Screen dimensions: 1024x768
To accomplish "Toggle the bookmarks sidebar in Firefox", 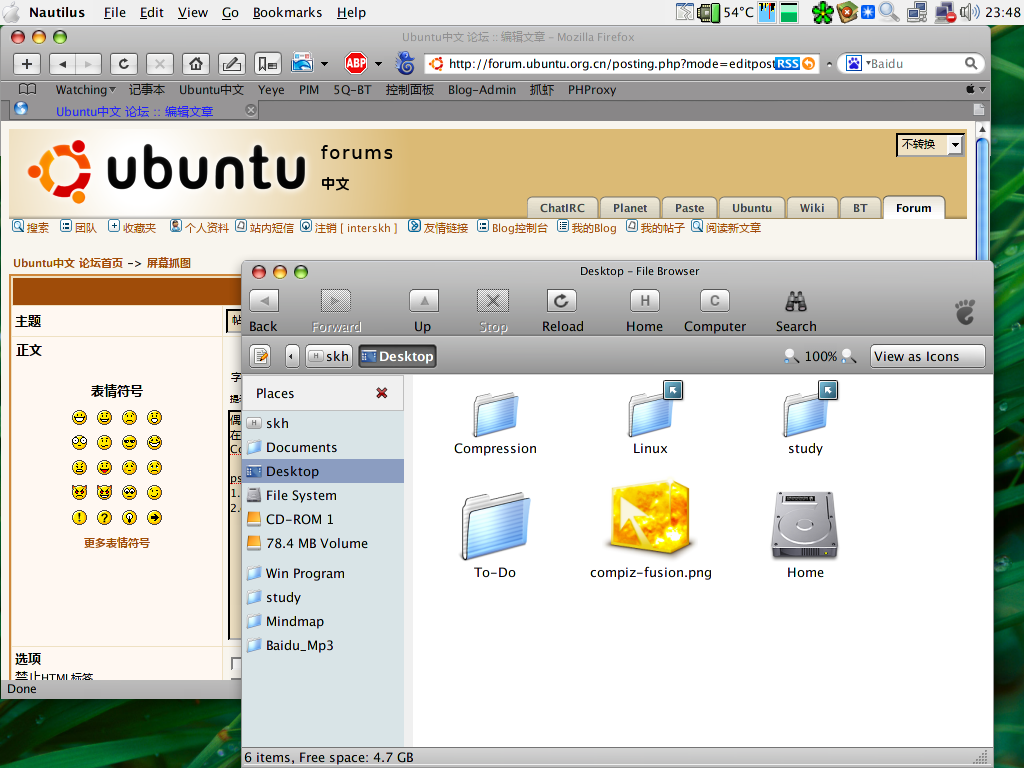I will pos(268,64).
